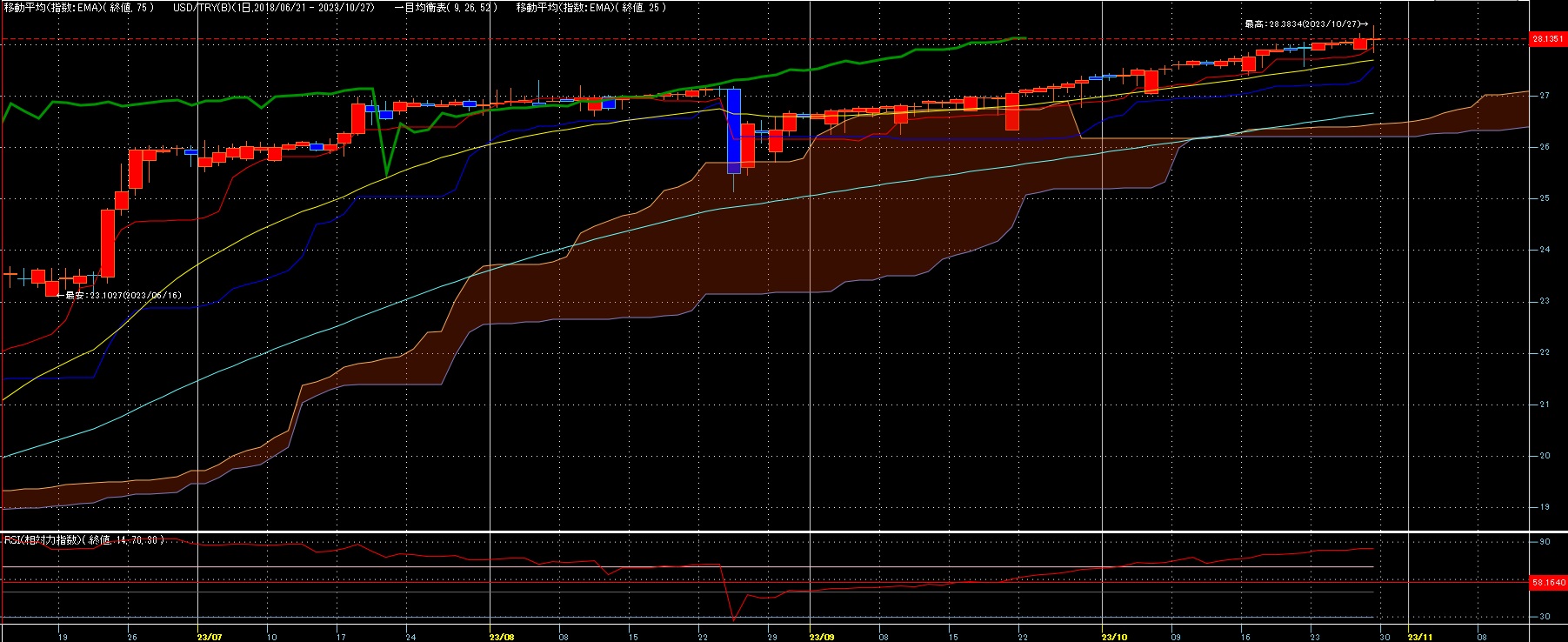Click the 22 price axis label
1568x642 pixels.
point(1545,352)
